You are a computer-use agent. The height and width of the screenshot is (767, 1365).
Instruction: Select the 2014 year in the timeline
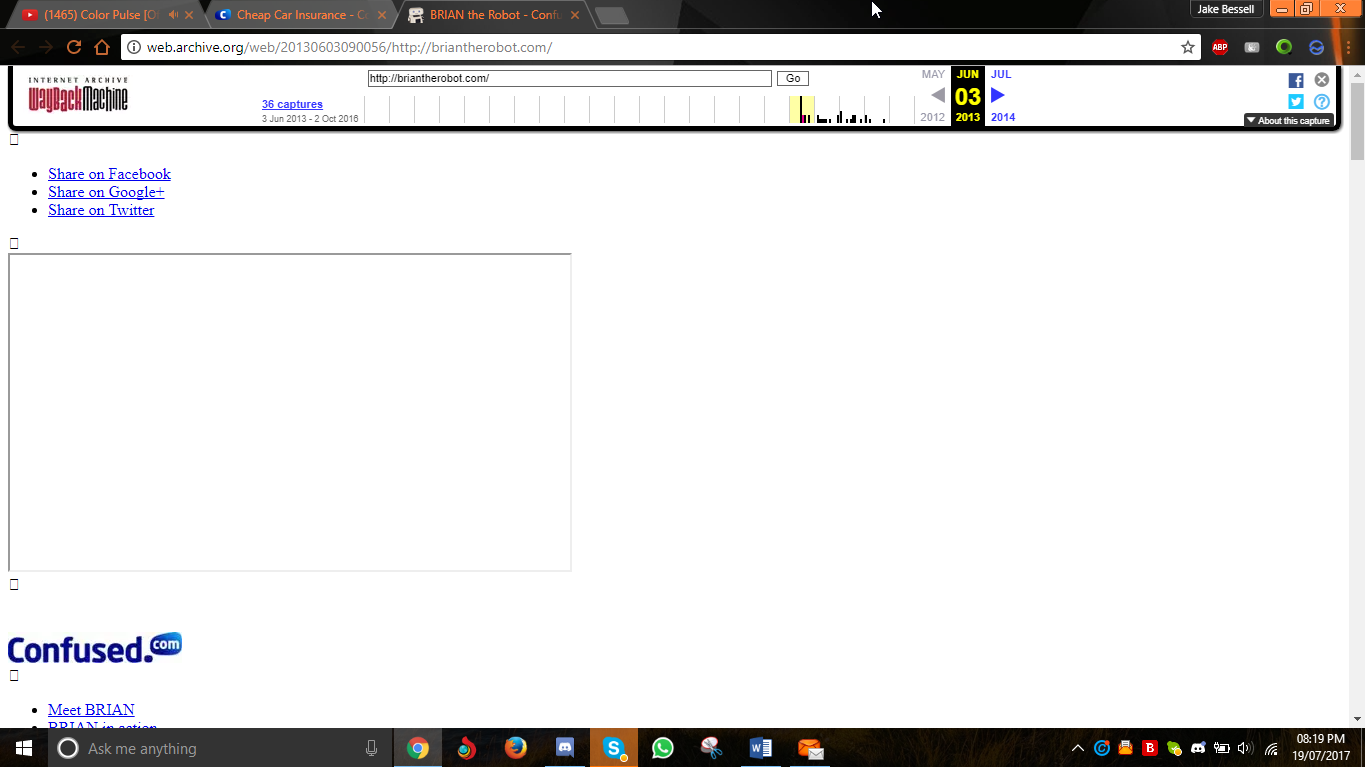tap(1003, 117)
